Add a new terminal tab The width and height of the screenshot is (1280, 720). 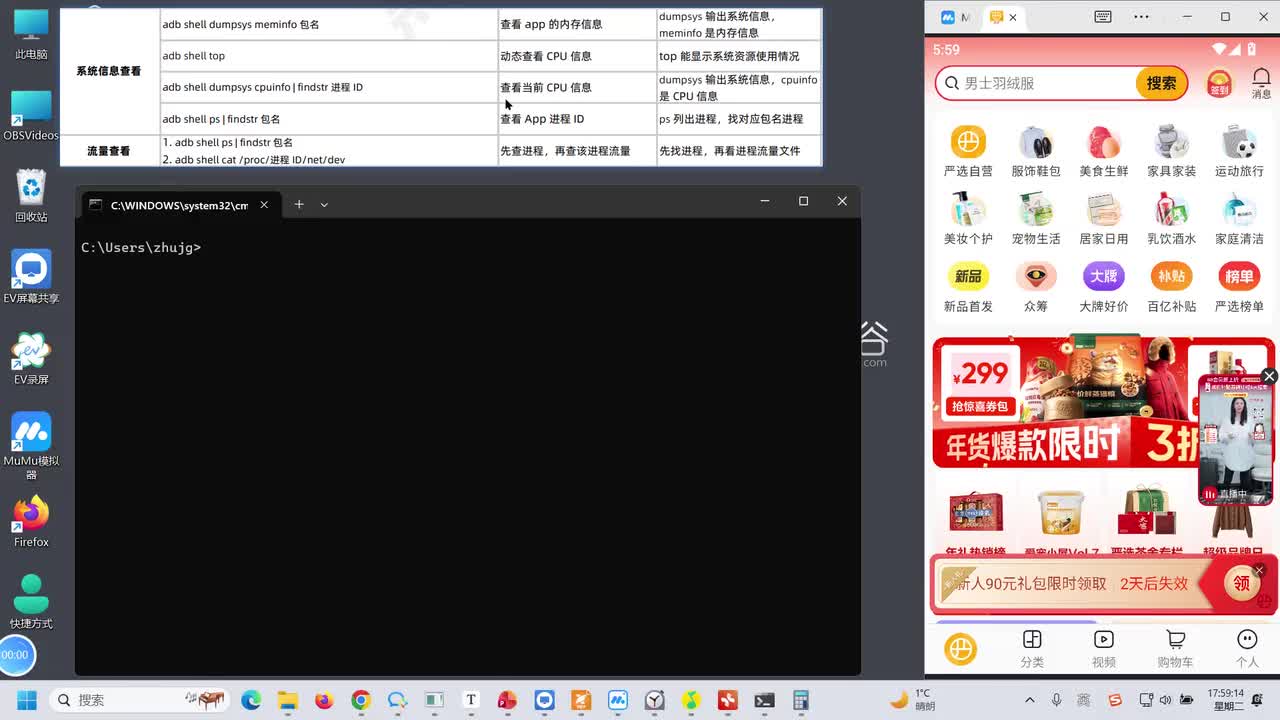[298, 204]
